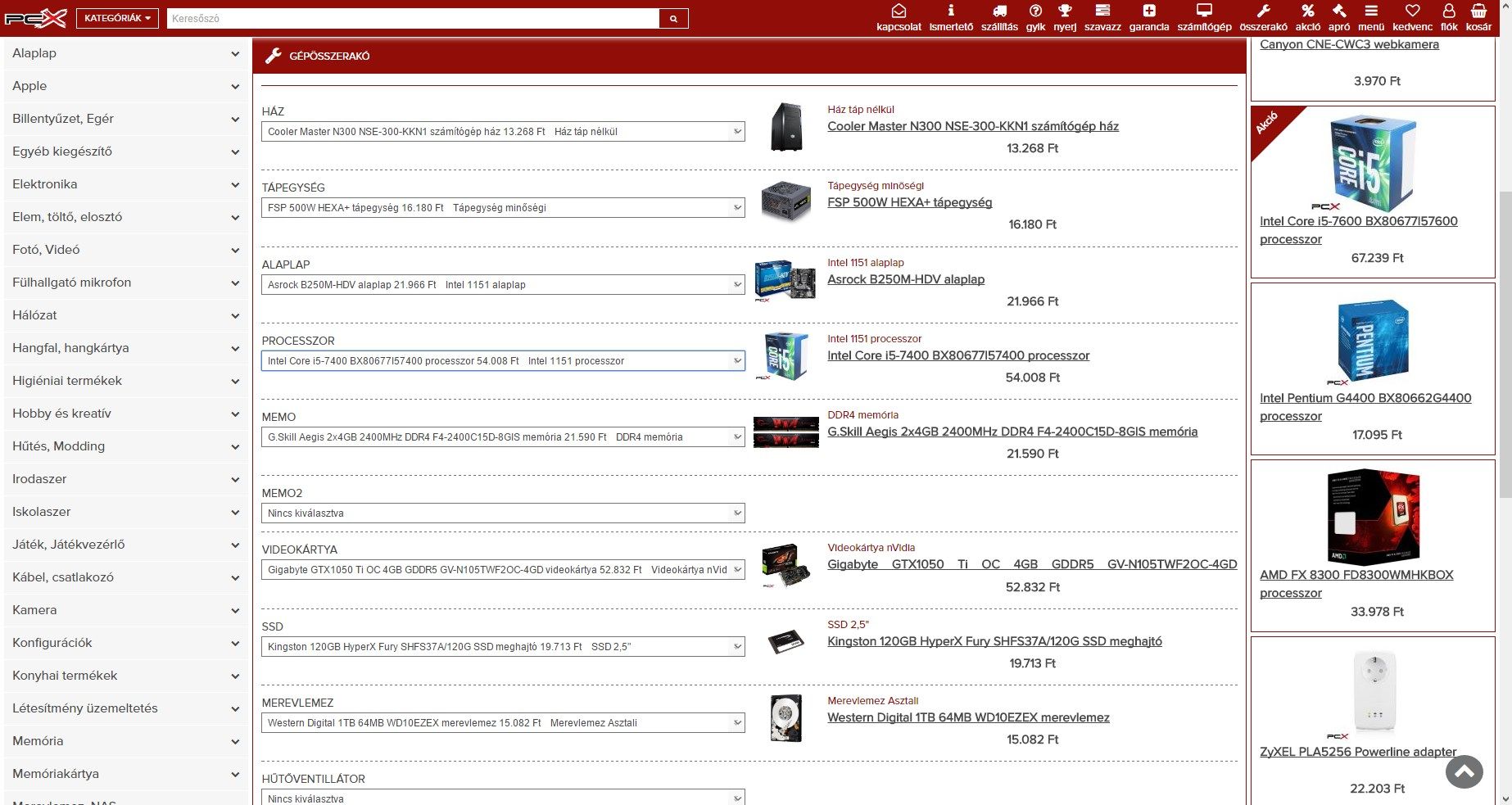Open Western Digital 1TB merevlemez link
This screenshot has height=805, width=1512.
coord(968,717)
